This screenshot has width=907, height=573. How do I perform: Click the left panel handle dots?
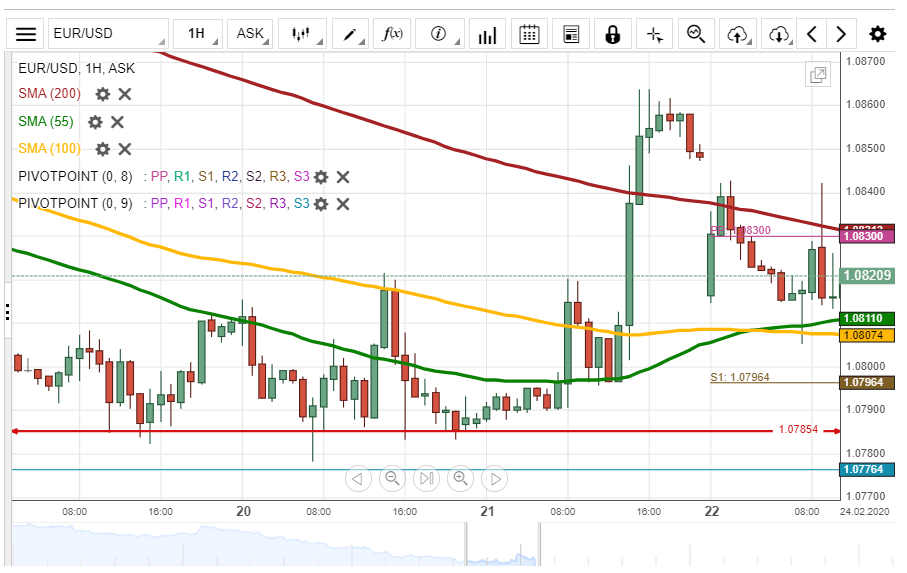pos(8,312)
